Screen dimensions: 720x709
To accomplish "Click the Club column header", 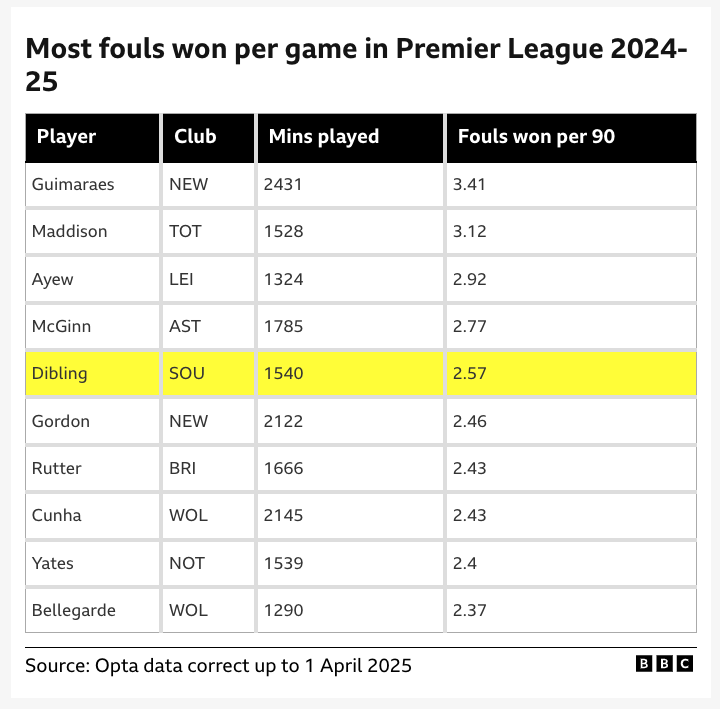I will point(195,137).
